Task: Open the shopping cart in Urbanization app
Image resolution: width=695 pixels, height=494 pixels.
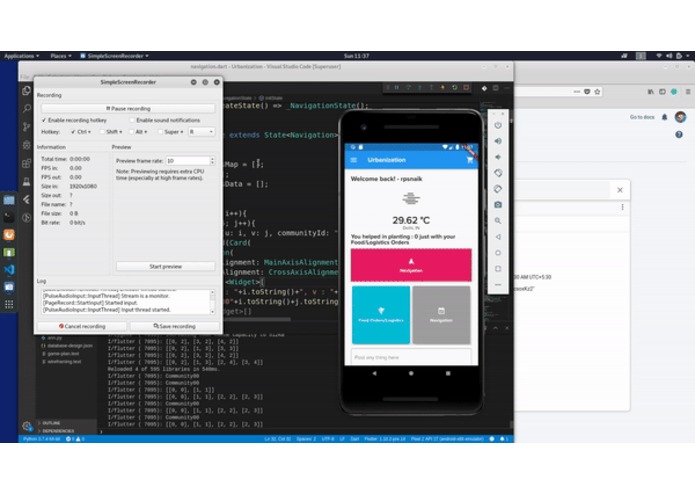Action: [469, 160]
